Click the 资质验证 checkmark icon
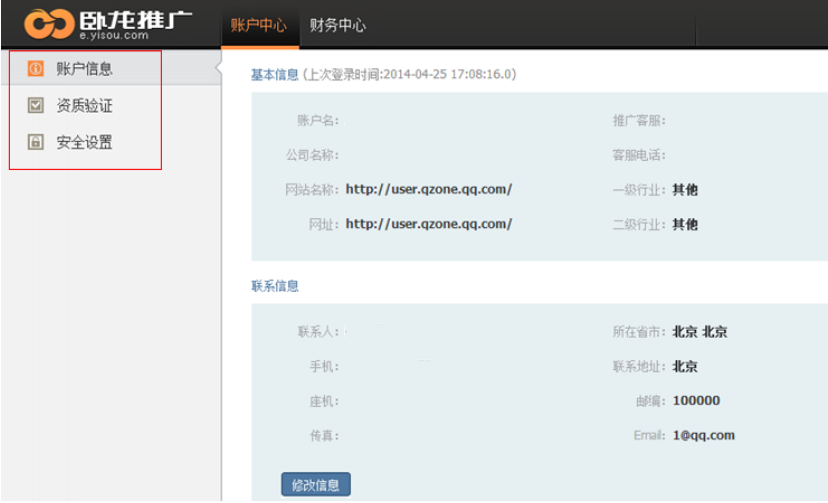 36,105
